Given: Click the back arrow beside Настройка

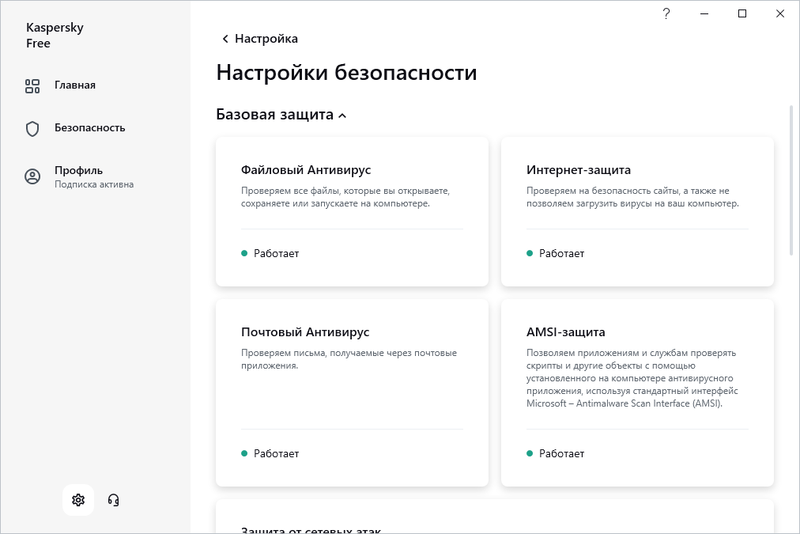Looking at the screenshot, I should (225, 39).
